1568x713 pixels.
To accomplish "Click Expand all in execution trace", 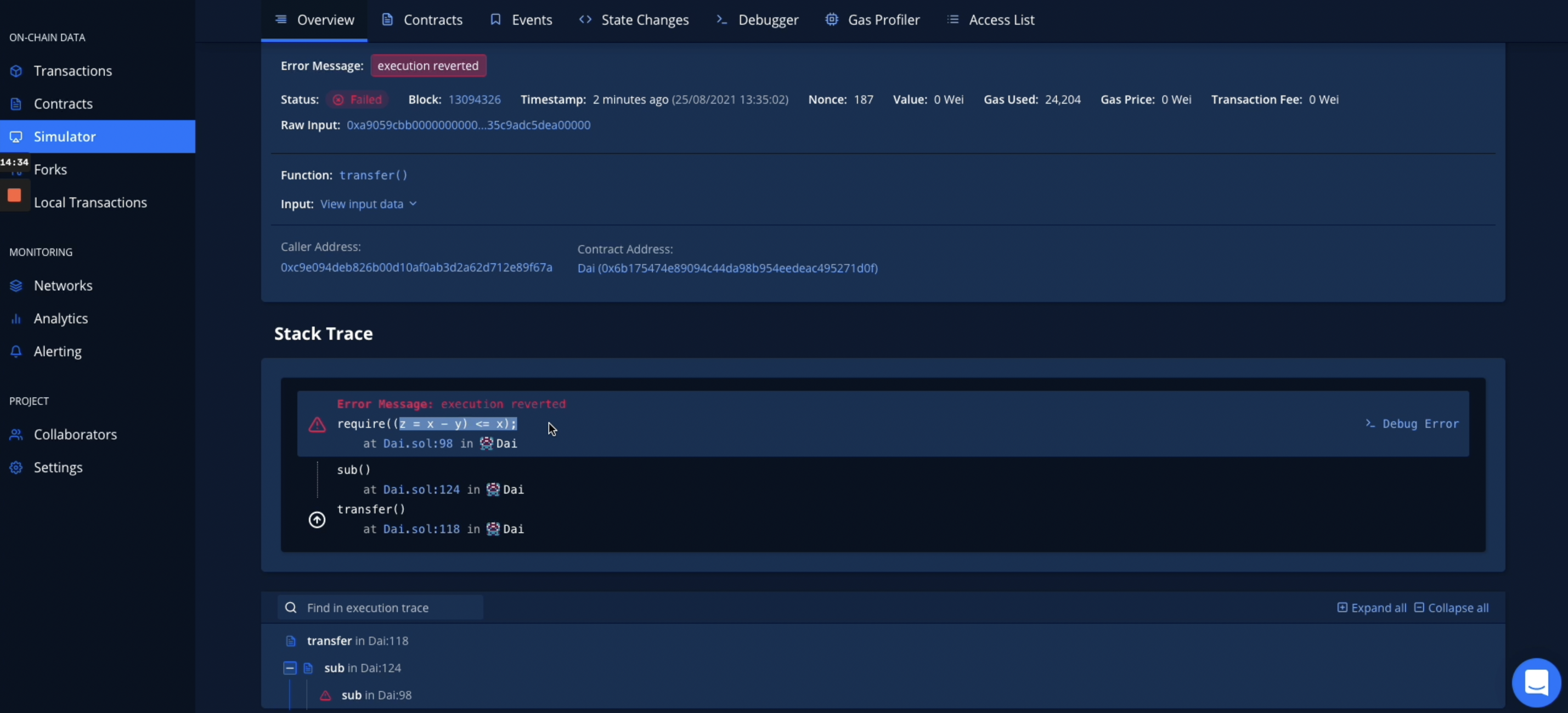I will coord(1372,608).
